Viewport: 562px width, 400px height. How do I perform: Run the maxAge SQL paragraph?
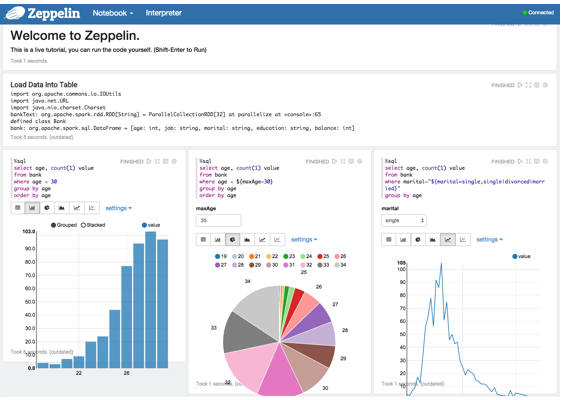tap(334, 161)
